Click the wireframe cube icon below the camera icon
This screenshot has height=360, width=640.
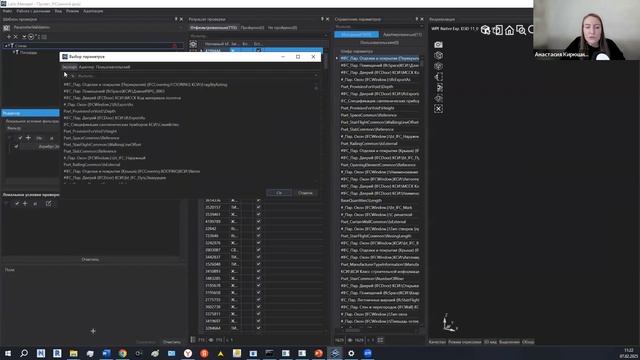pos(438,55)
